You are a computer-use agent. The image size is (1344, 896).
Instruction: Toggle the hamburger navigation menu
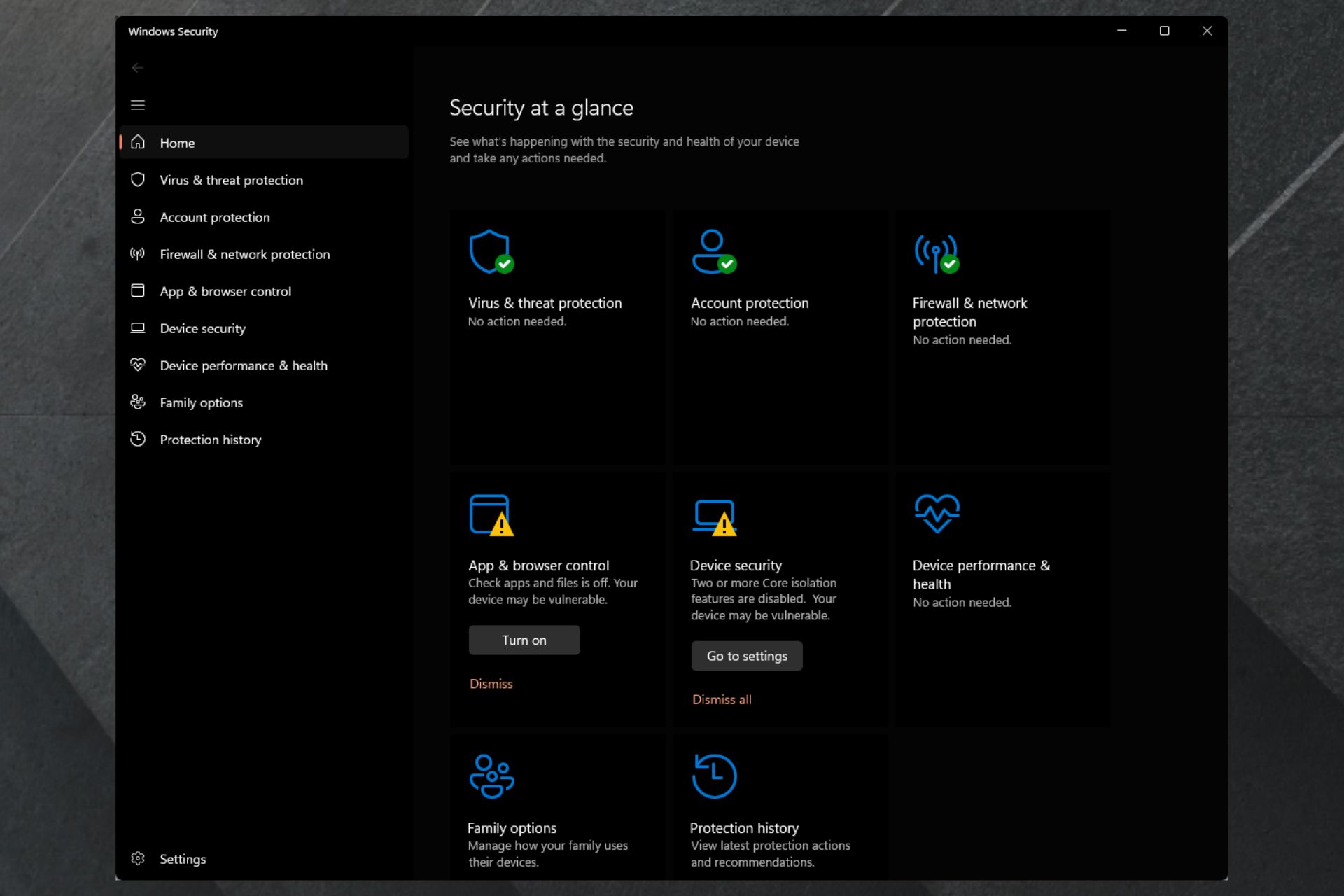138,105
